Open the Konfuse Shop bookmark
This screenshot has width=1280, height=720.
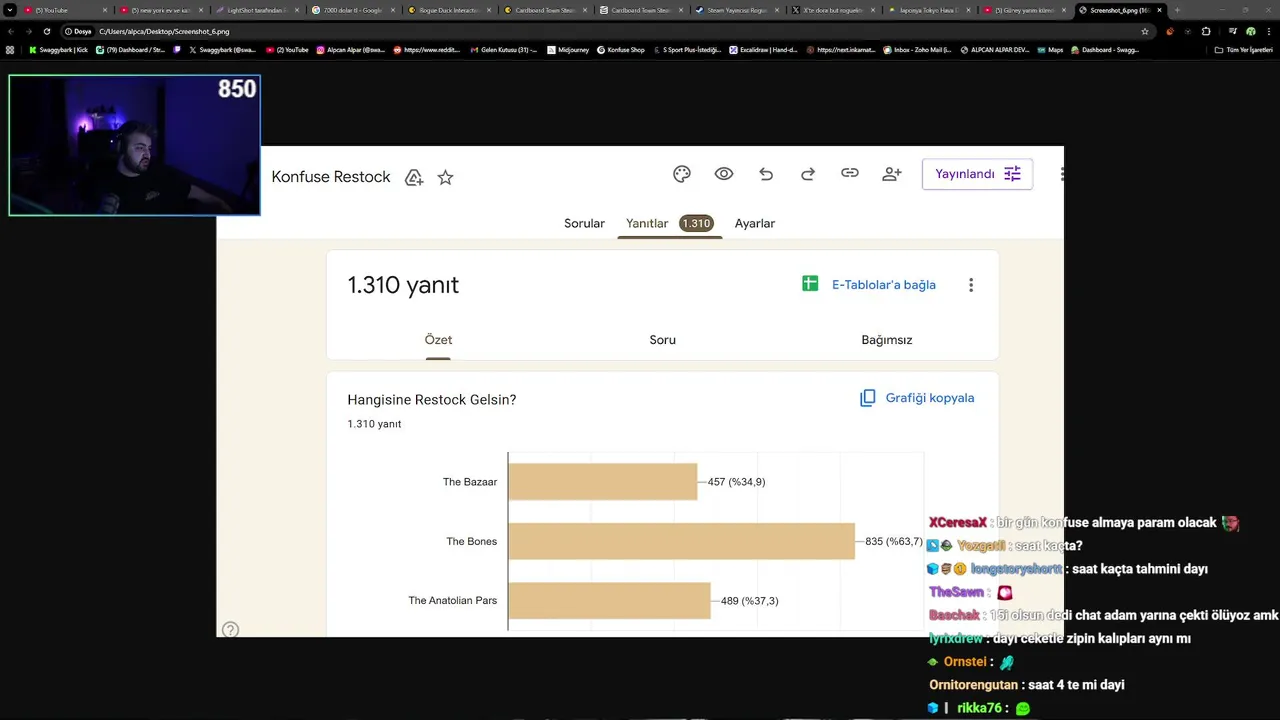click(x=621, y=50)
